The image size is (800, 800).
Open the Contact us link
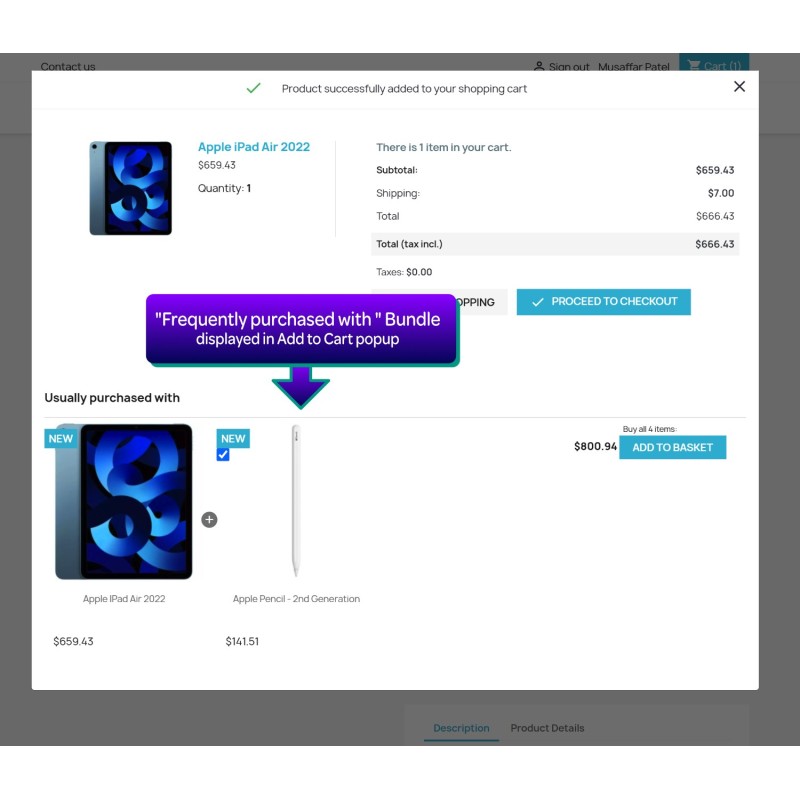pos(68,67)
